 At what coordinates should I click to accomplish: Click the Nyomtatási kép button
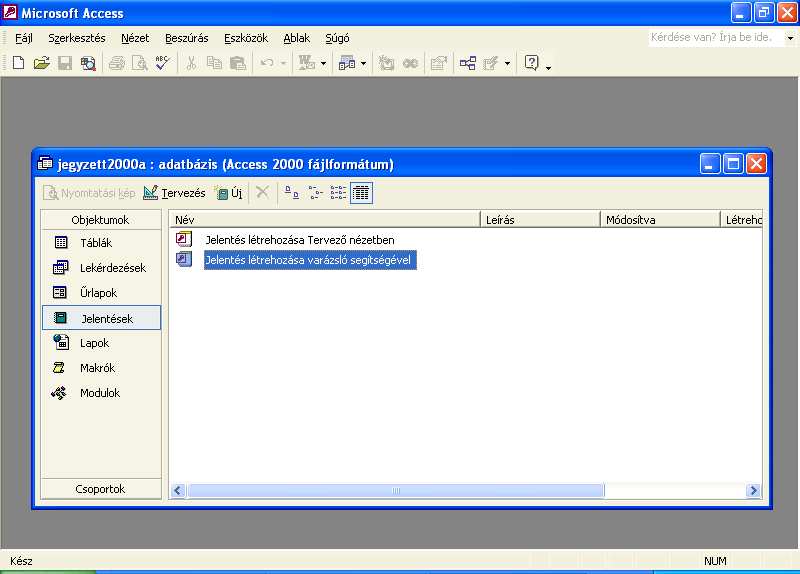(x=89, y=193)
